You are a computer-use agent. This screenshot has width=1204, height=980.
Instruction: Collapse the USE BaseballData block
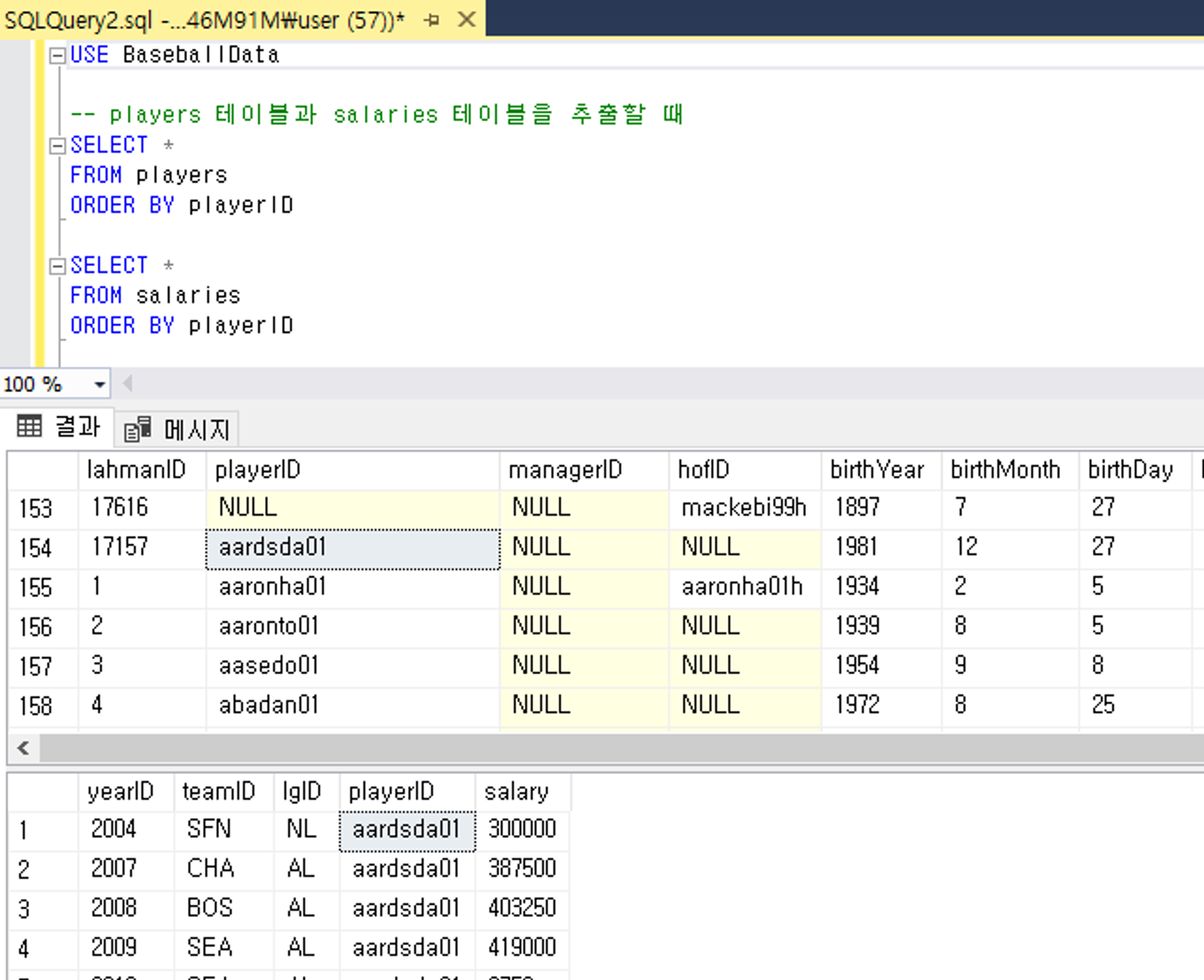pyautogui.click(x=57, y=56)
